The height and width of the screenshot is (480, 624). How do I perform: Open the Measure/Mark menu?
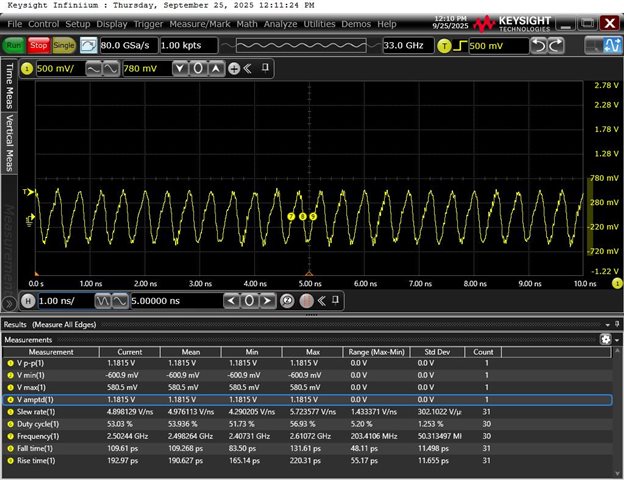pyautogui.click(x=200, y=23)
